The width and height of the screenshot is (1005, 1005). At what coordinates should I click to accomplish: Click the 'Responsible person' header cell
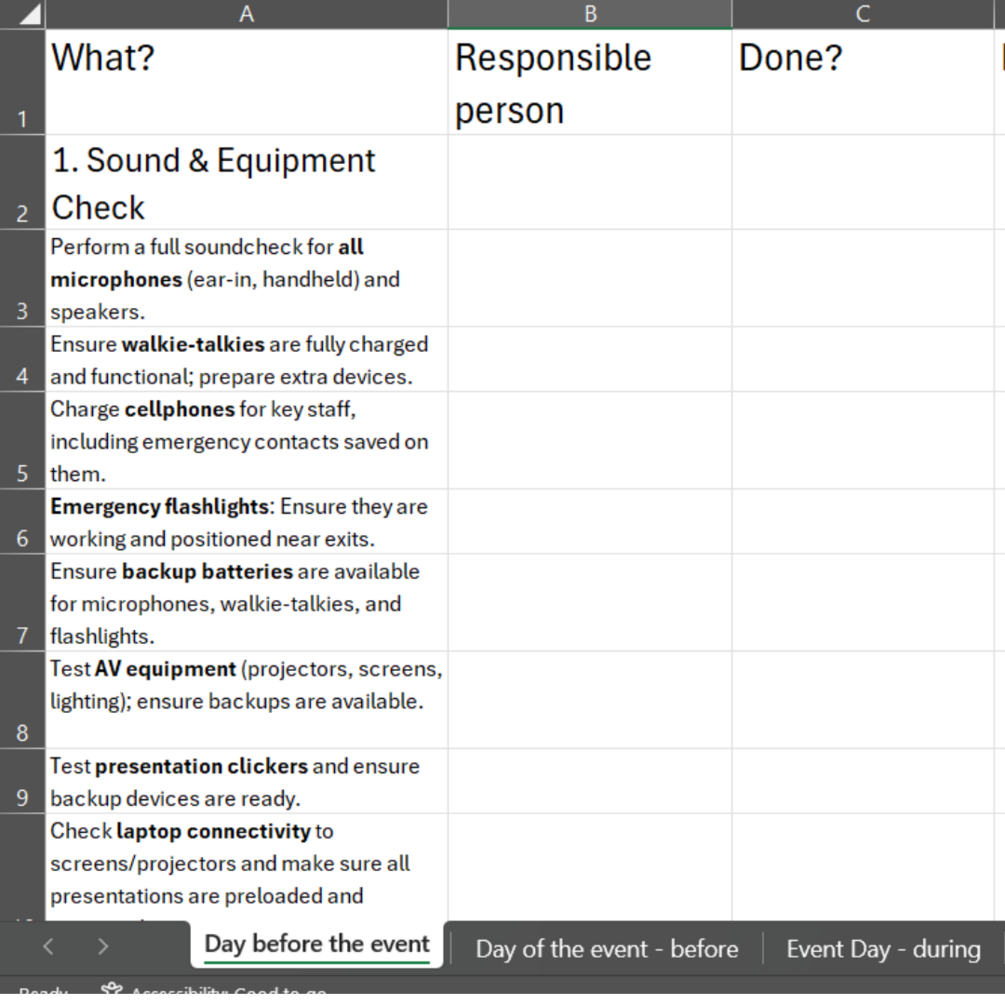click(590, 82)
